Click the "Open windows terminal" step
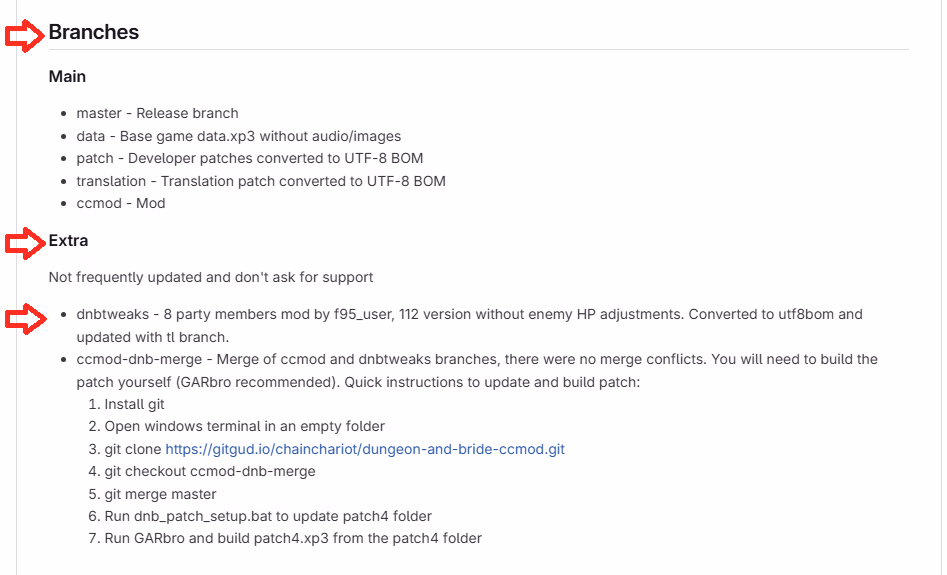 click(245, 427)
